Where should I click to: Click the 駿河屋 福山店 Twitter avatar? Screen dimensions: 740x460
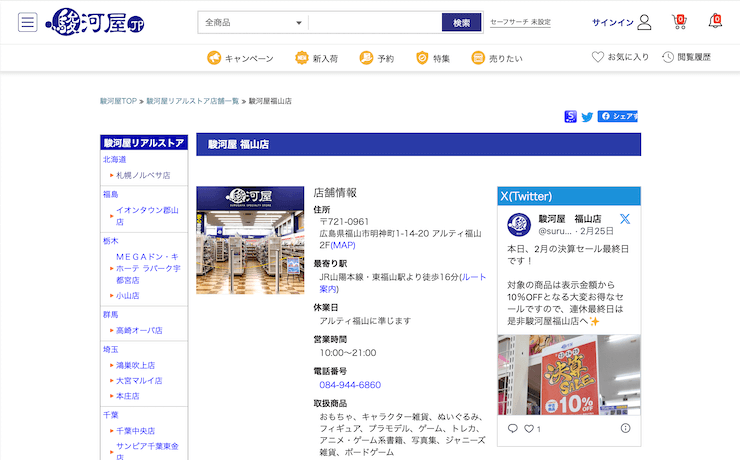(x=519, y=225)
